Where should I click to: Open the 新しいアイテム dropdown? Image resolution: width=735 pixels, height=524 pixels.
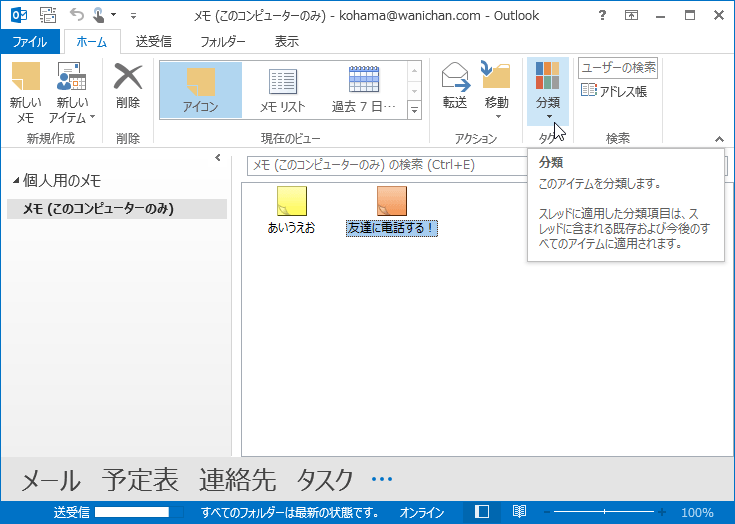(x=72, y=93)
